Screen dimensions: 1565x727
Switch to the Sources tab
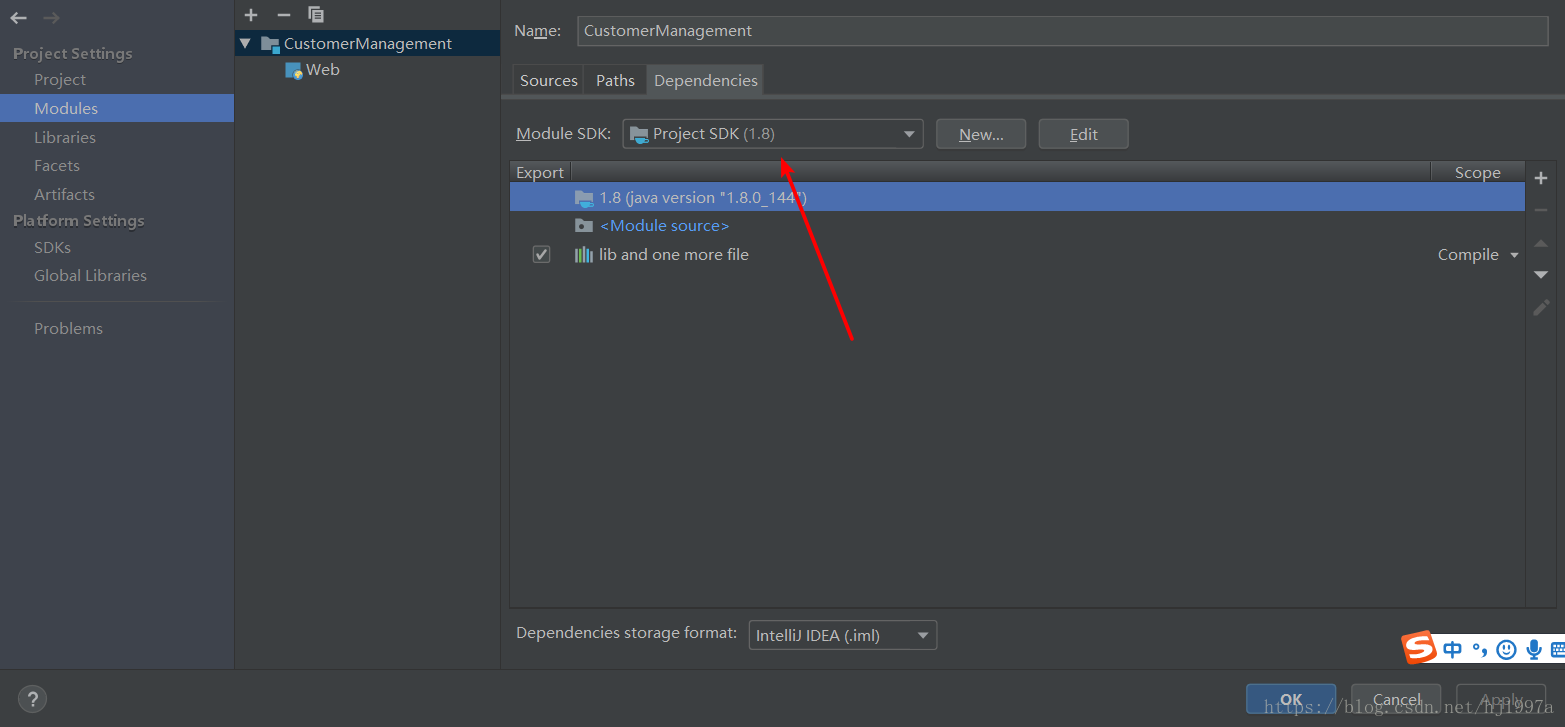point(548,81)
